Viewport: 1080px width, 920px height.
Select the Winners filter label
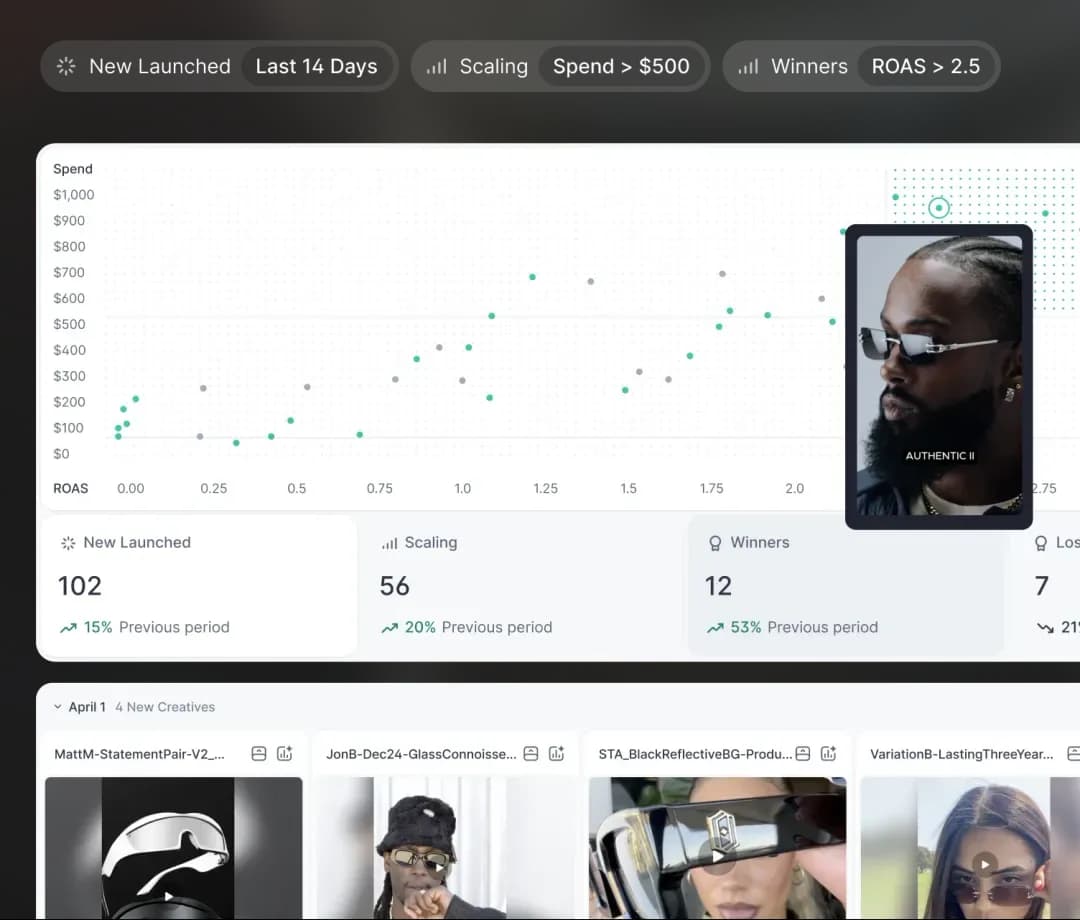click(809, 66)
